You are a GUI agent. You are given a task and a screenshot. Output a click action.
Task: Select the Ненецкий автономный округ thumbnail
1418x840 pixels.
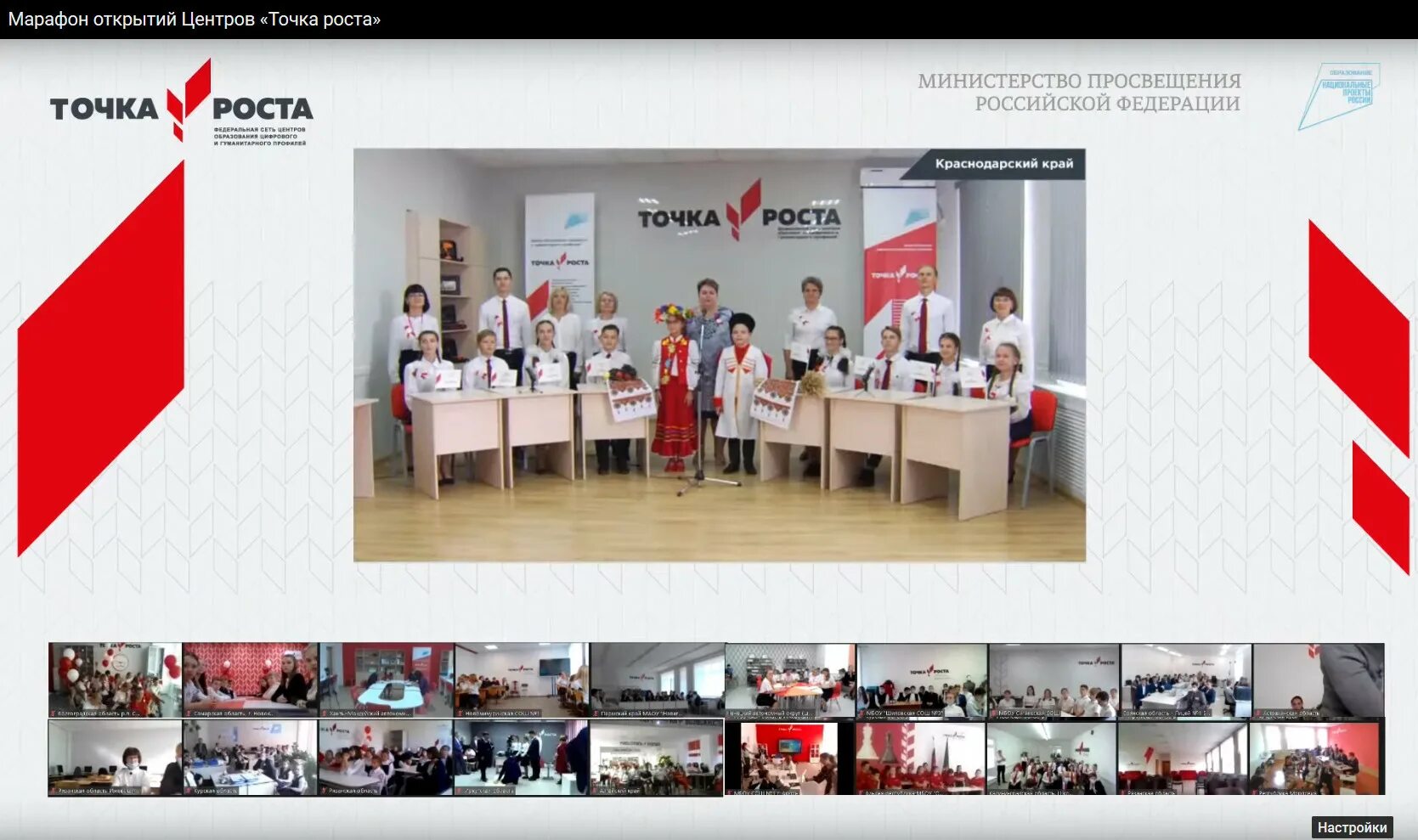pos(790,681)
